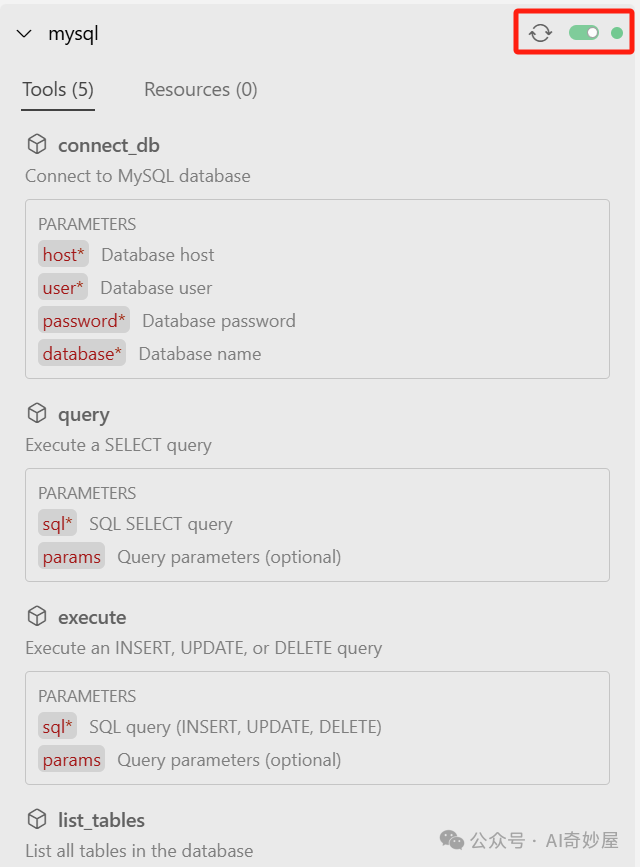Screen dimensions: 640x867
Task: Click the refresh icon for the mysql server
Action: pos(540,33)
